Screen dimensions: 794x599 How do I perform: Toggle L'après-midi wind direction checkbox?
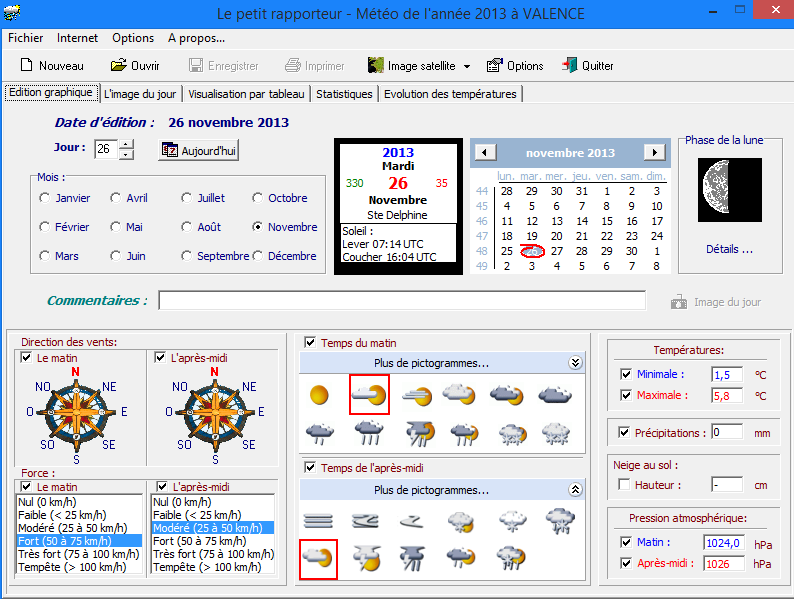pos(160,357)
